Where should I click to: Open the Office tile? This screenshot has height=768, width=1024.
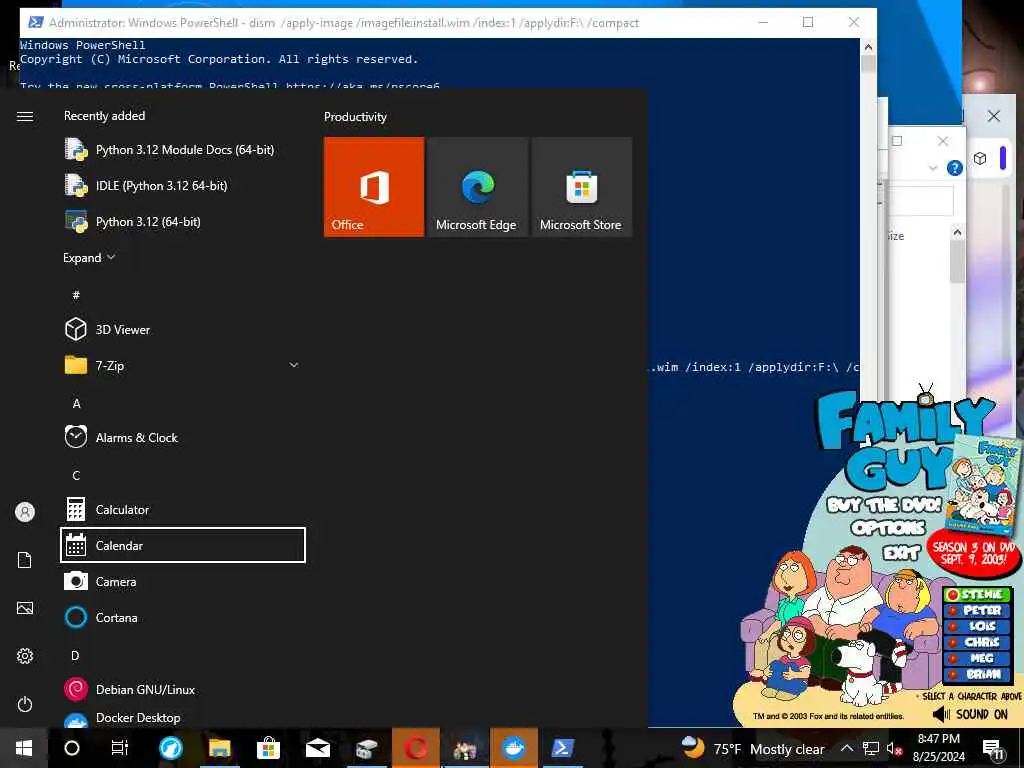pyautogui.click(x=374, y=187)
